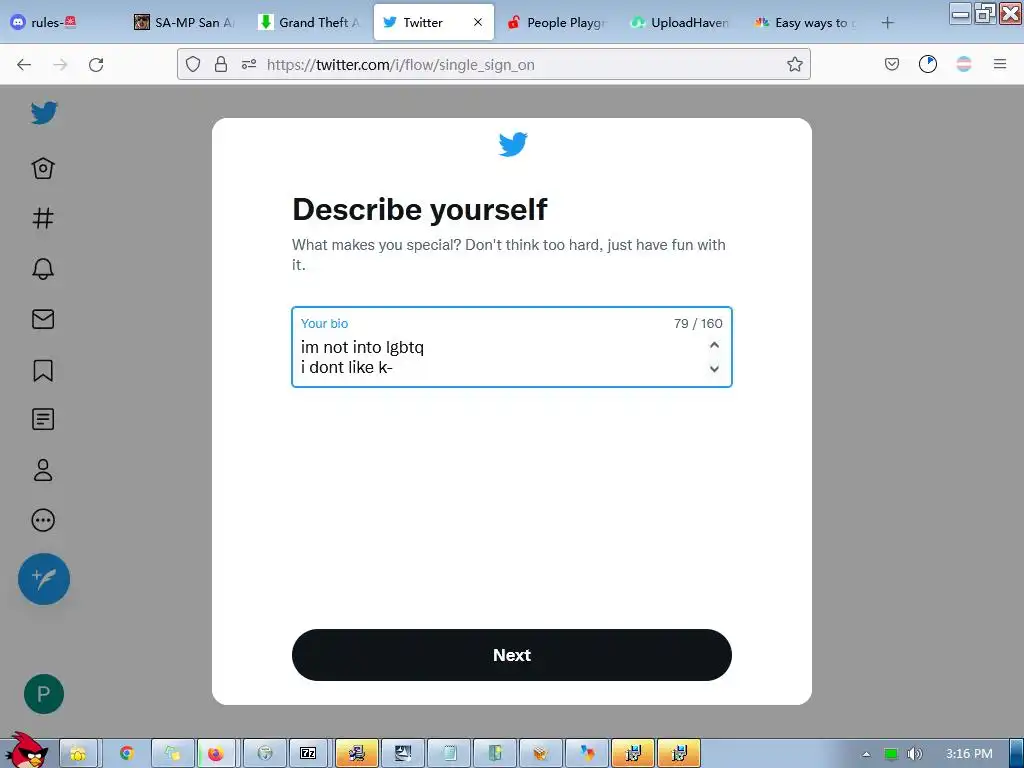Click the Describe yourself heading
This screenshot has height=768, width=1024.
420,210
